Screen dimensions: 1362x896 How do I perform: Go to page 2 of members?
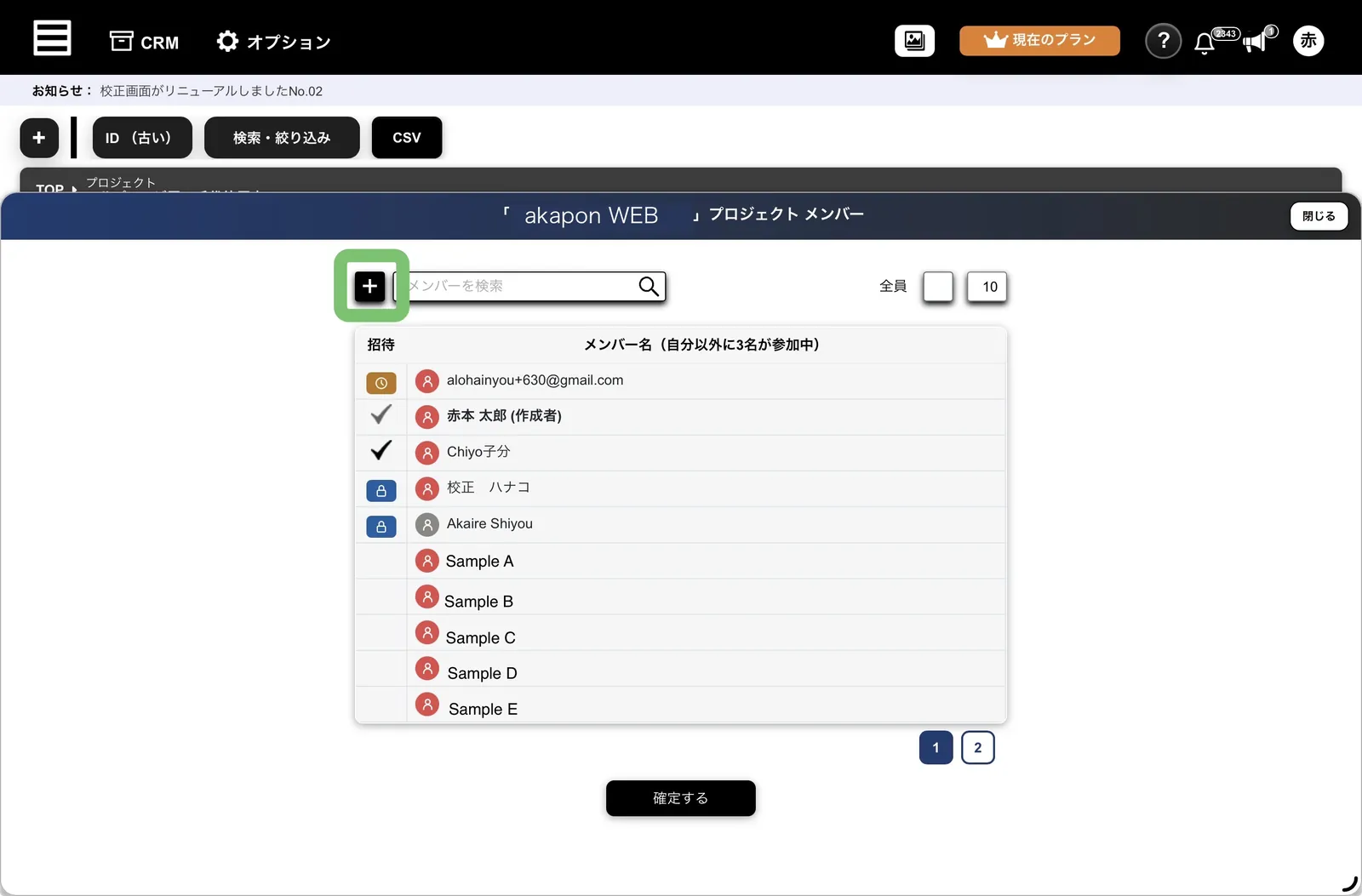click(977, 748)
